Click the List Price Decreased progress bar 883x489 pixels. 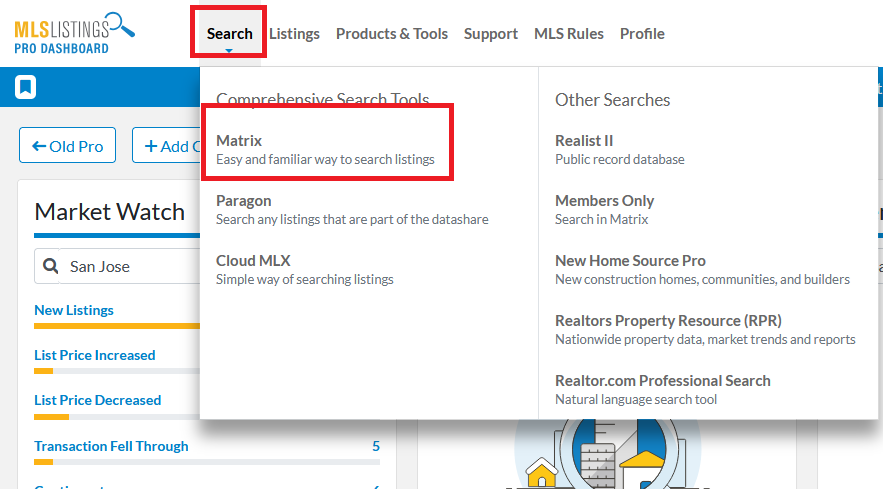click(x=117, y=417)
